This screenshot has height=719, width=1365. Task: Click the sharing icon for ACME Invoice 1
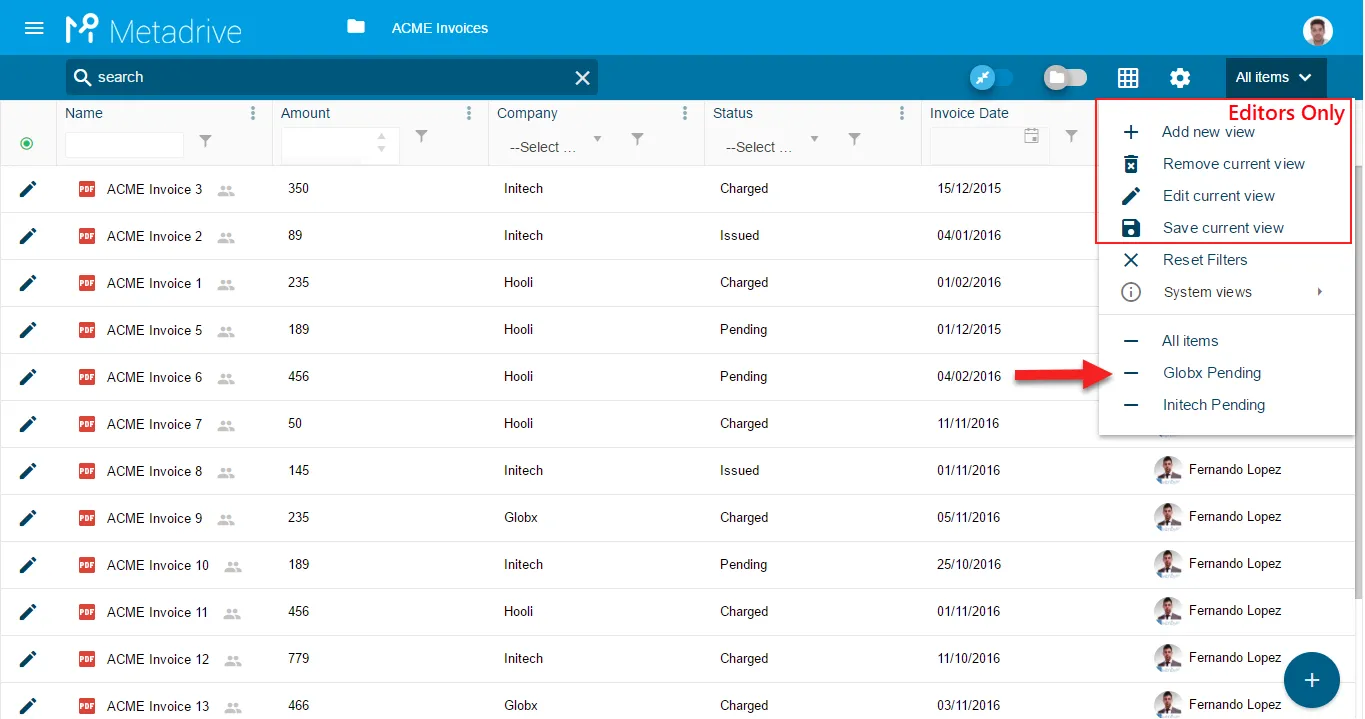[x=226, y=284]
